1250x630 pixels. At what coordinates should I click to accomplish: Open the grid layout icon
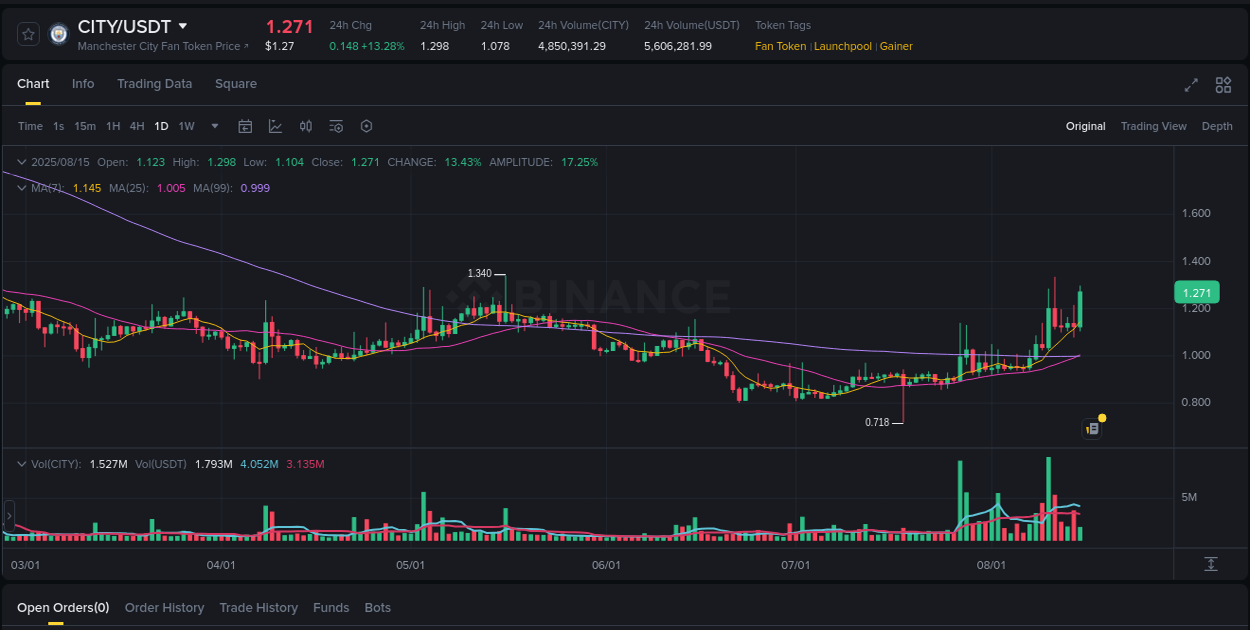(x=1223, y=85)
